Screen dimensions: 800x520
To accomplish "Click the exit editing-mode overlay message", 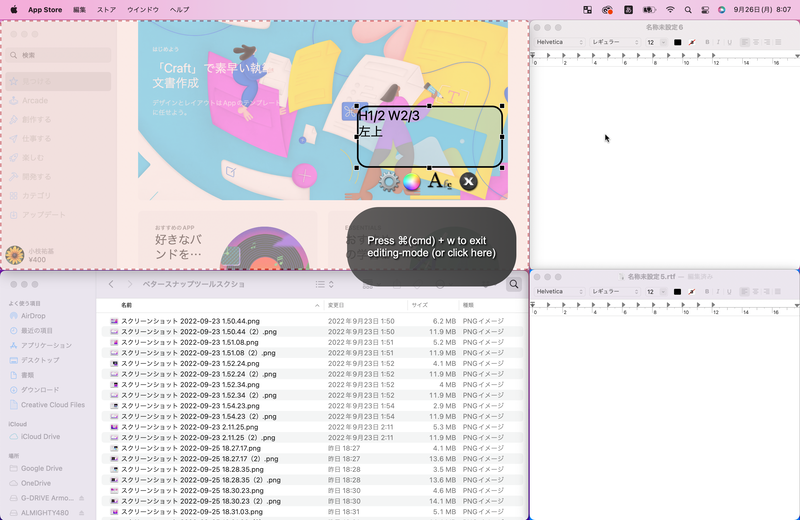I will (x=431, y=246).
